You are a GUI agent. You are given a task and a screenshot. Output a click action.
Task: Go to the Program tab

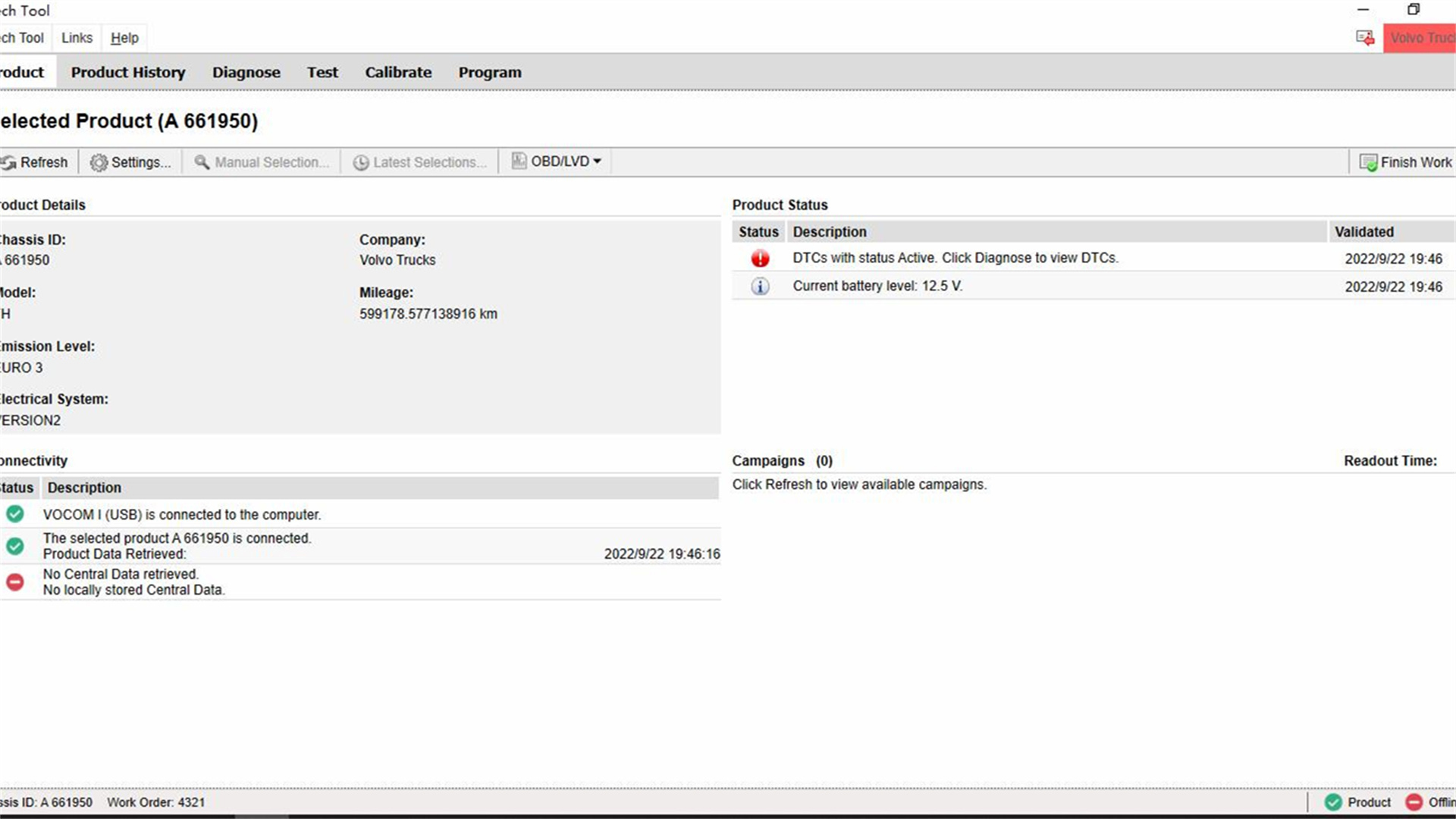point(490,72)
